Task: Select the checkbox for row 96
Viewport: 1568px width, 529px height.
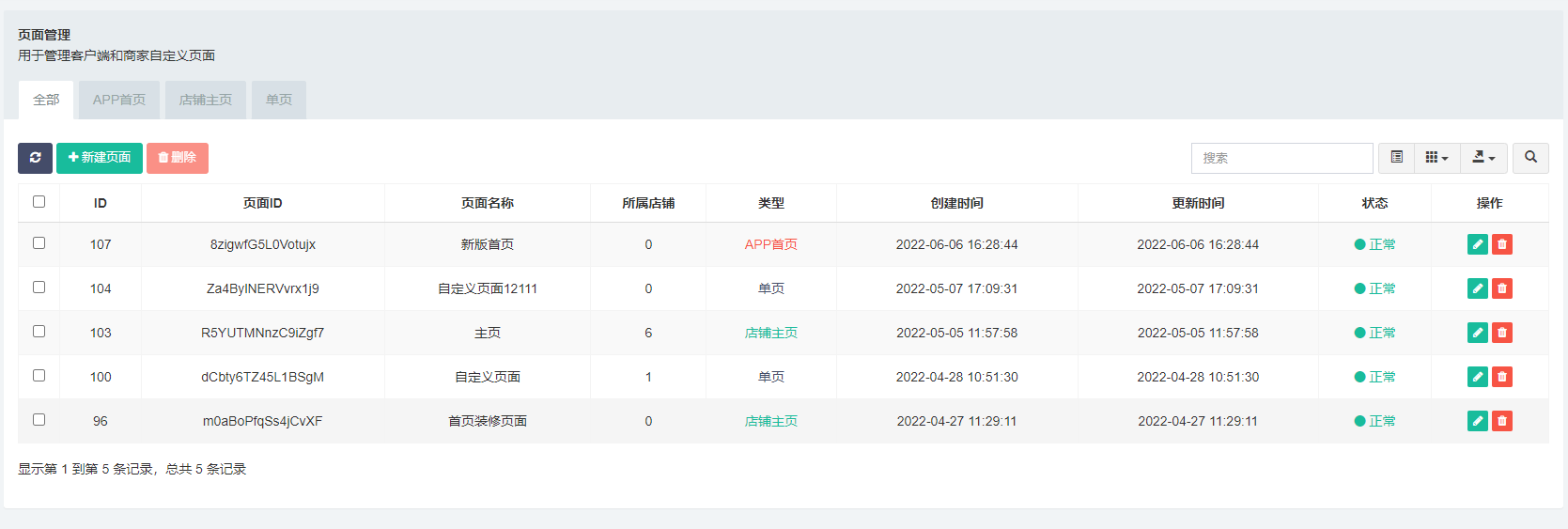Action: point(39,419)
